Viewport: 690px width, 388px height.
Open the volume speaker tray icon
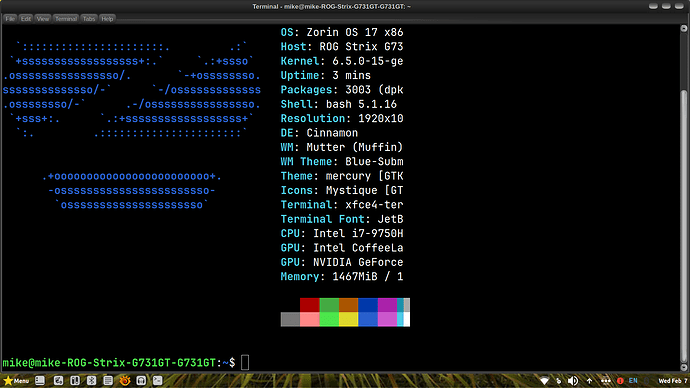click(573, 381)
